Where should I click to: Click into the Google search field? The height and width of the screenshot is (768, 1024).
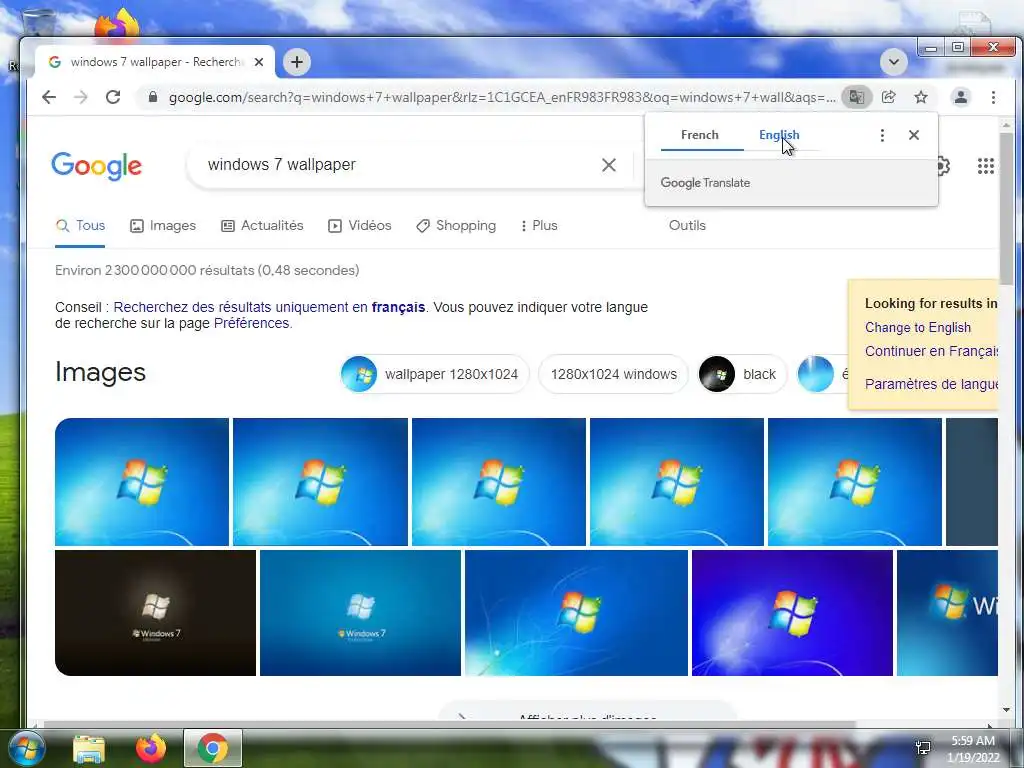[398, 165]
